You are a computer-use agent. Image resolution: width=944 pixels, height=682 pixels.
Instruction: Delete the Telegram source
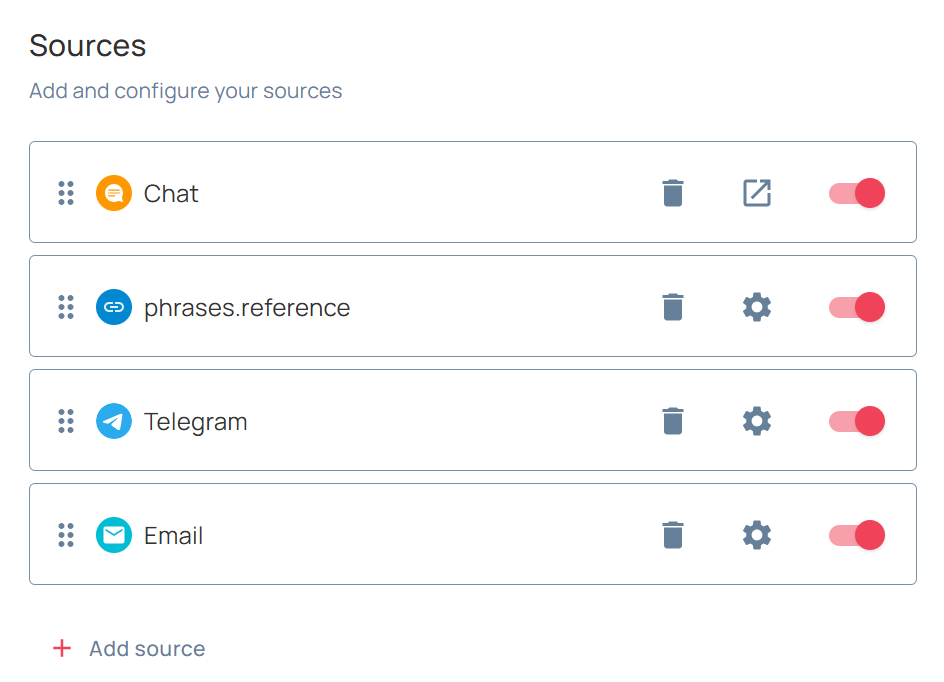coord(673,421)
